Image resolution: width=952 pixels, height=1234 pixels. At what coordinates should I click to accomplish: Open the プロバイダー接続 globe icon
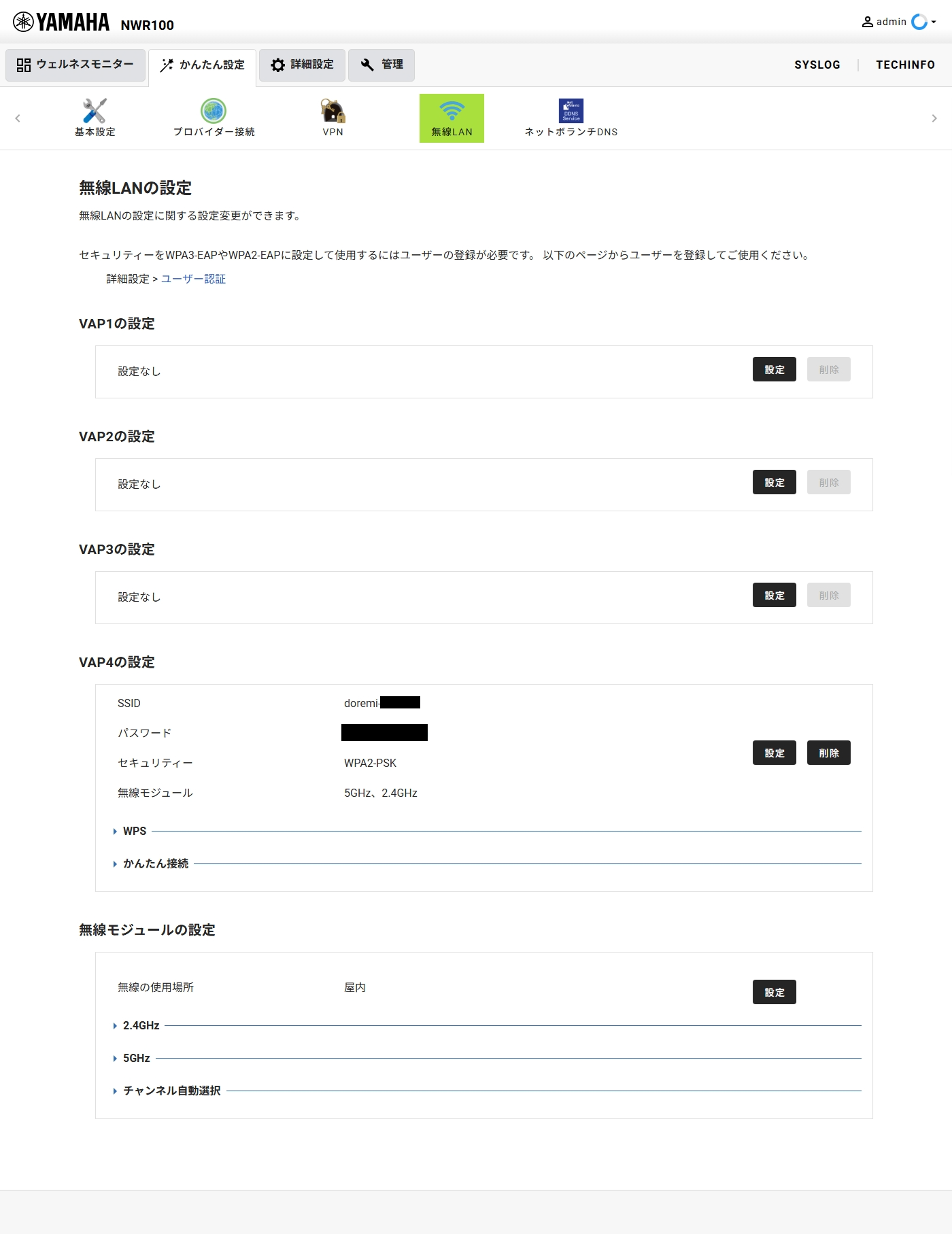(x=214, y=111)
